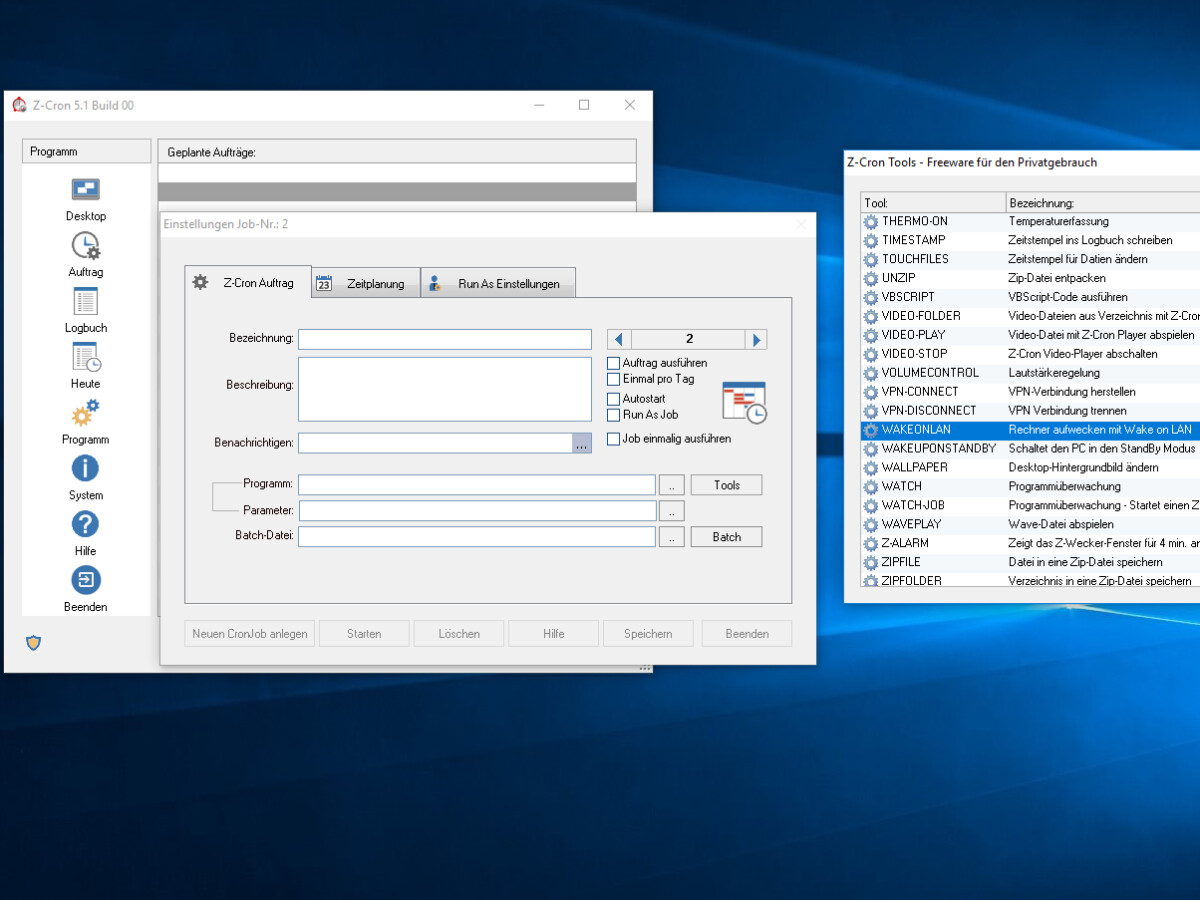View System information icon
The width and height of the screenshot is (1200, 900).
(x=85, y=468)
